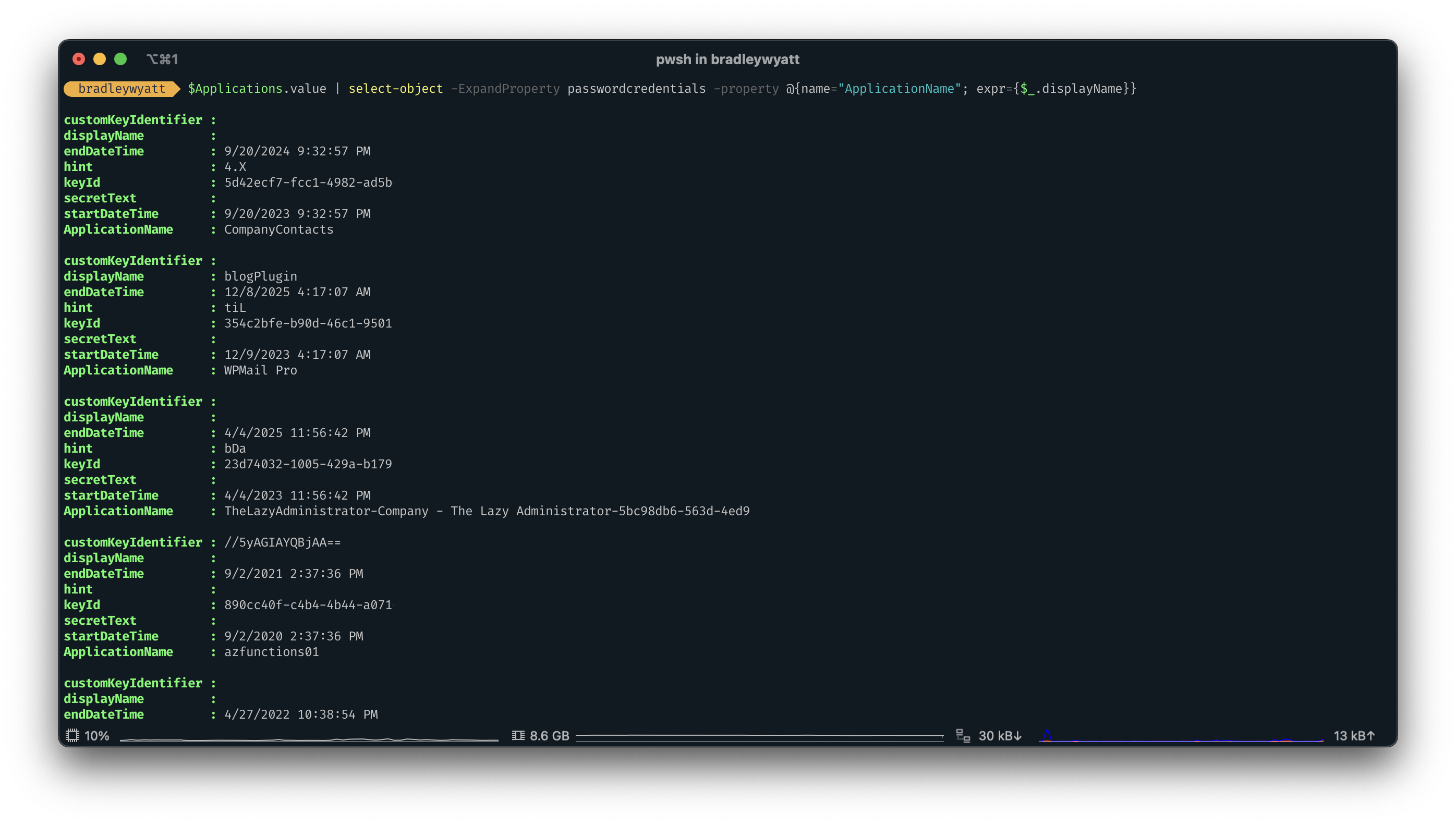Click the '8.6 GB' memory reading
The height and width of the screenshot is (824, 1456).
(550, 736)
